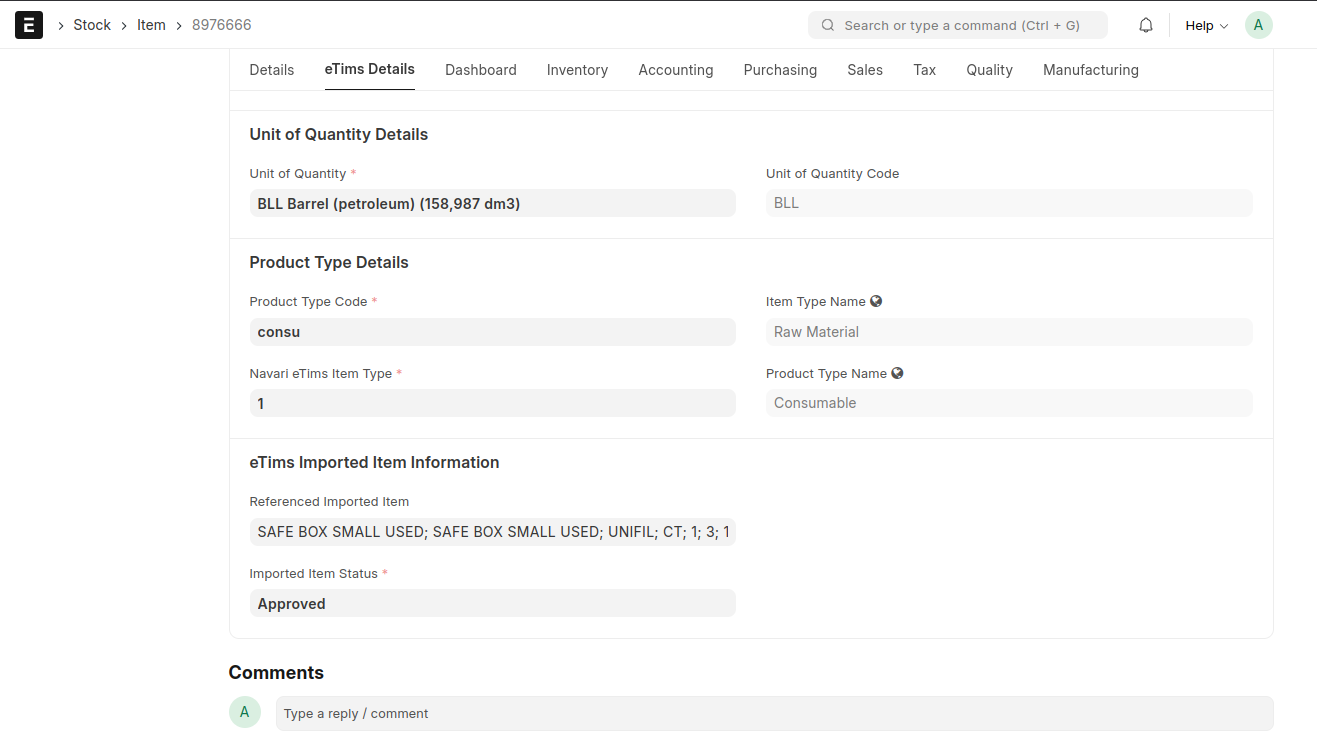Open the Imported Item Status field
The width and height of the screenshot is (1317, 731).
tap(493, 603)
